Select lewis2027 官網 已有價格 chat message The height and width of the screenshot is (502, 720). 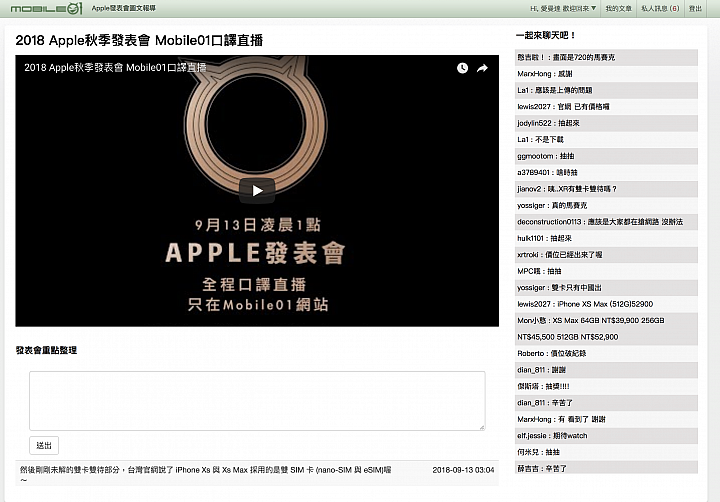click(606, 107)
